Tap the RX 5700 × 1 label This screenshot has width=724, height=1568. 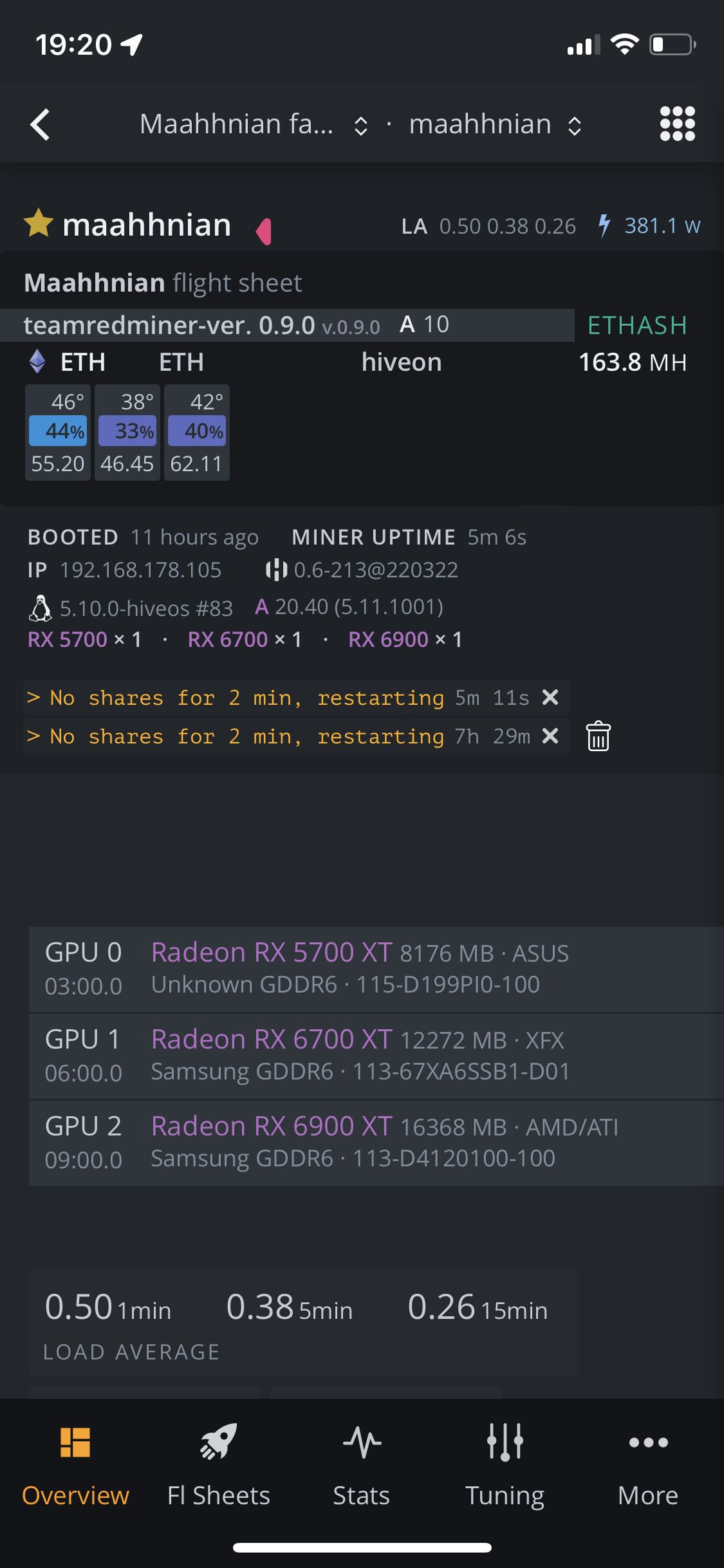point(84,639)
